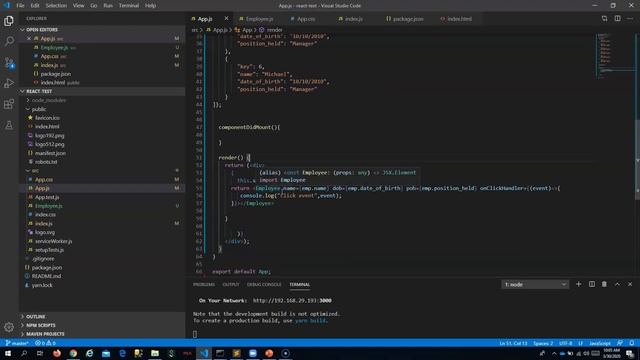Image resolution: width=640 pixels, height=360 pixels.
Task: Open the Run and Debug view
Action: tap(9, 83)
